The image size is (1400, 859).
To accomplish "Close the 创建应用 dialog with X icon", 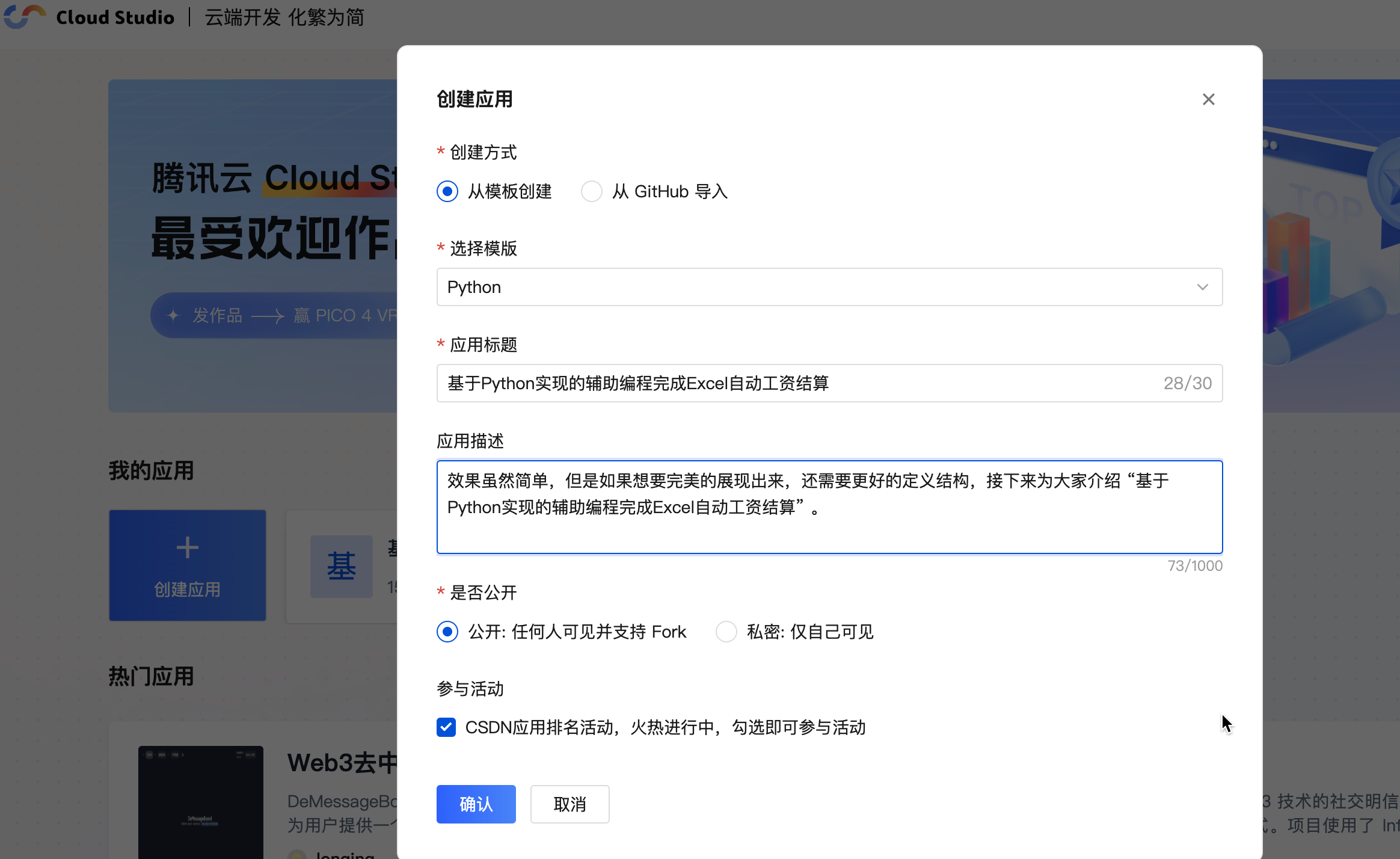I will pyautogui.click(x=1208, y=99).
